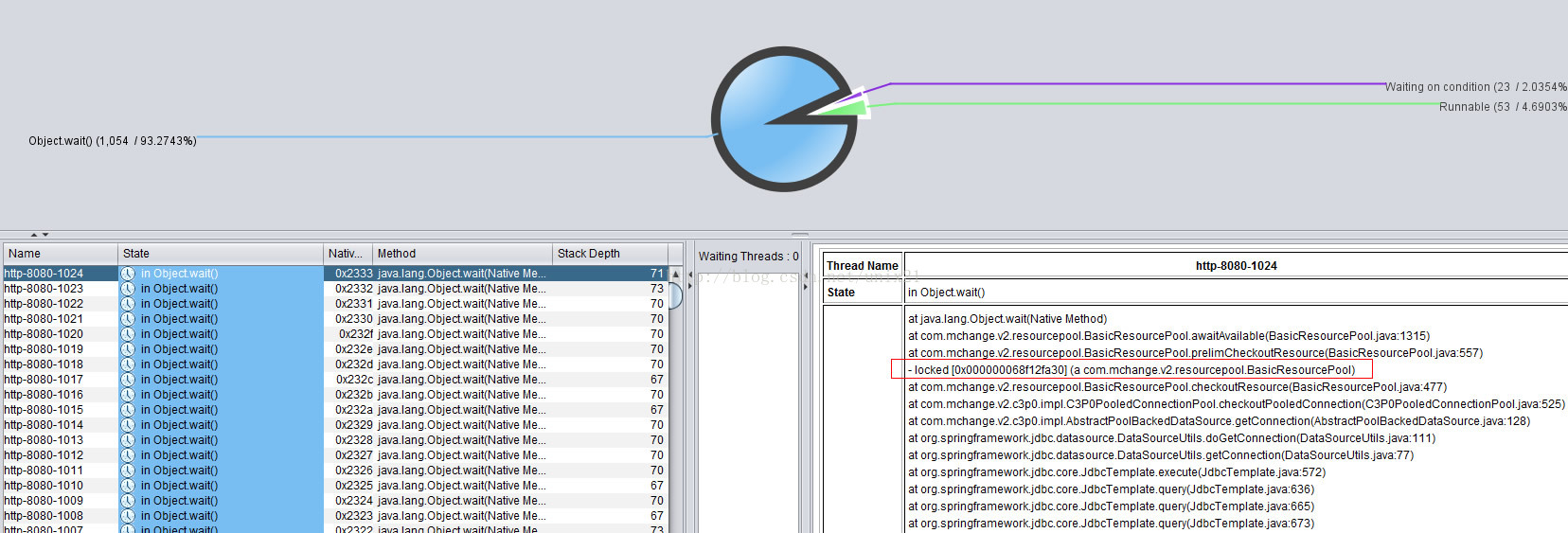Click the Runnable (53 / 4.6903%) chart label
The width and height of the screenshot is (1568, 533).
[1504, 107]
